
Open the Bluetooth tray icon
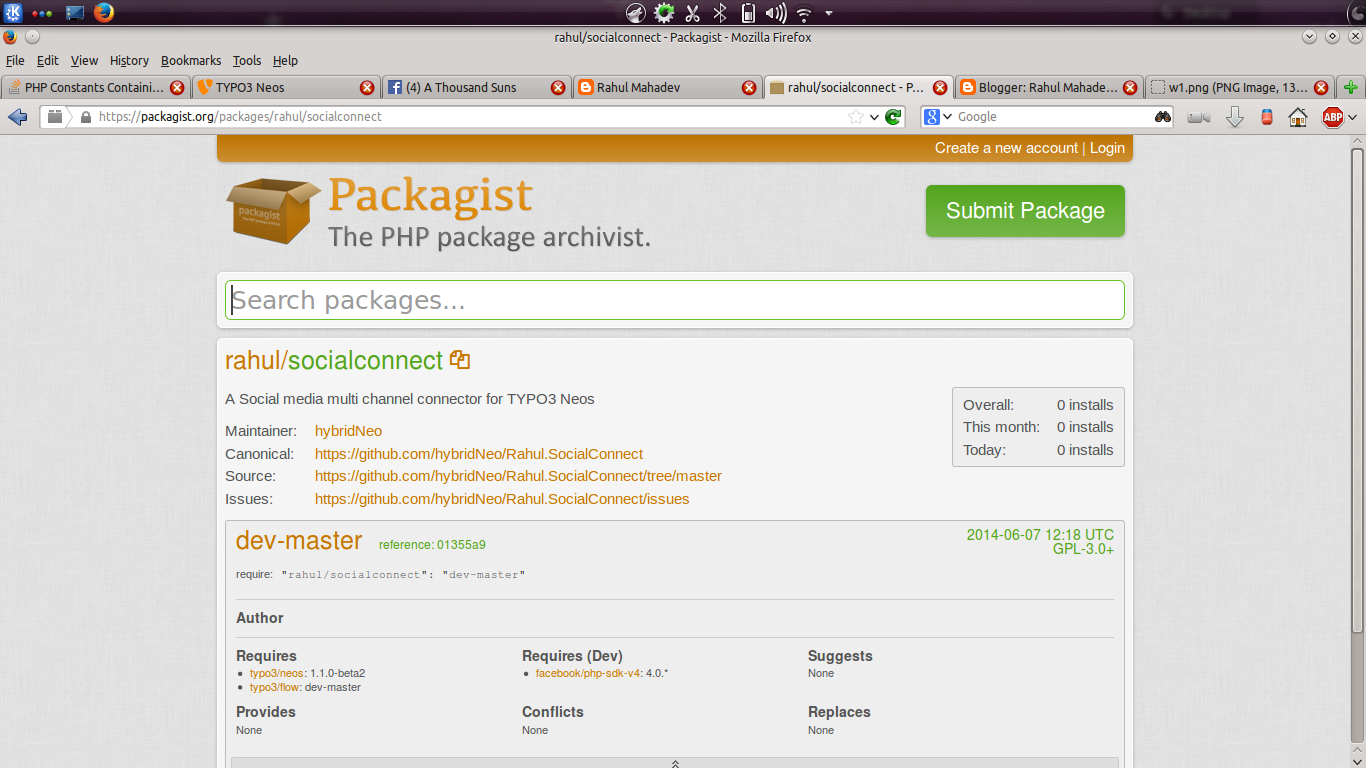coord(719,13)
